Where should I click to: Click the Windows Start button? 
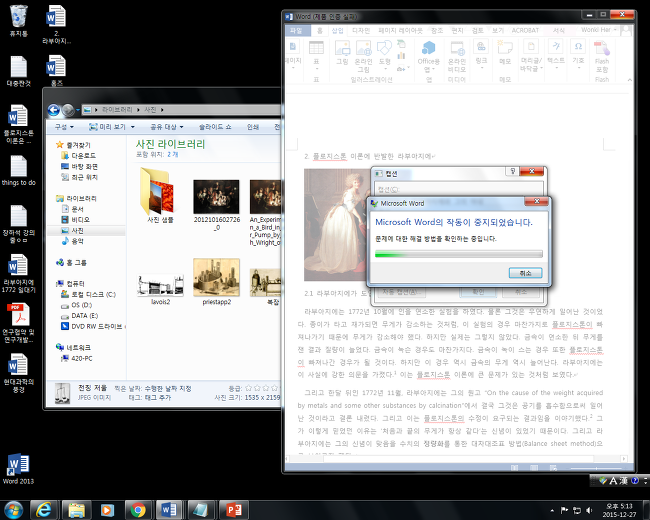click(13, 510)
